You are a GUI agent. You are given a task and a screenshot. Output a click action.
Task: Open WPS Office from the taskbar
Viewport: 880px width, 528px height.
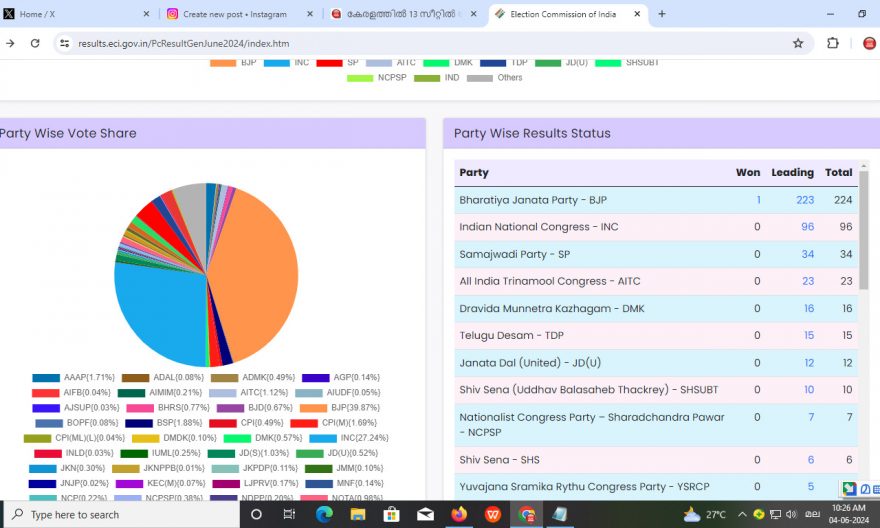click(493, 515)
